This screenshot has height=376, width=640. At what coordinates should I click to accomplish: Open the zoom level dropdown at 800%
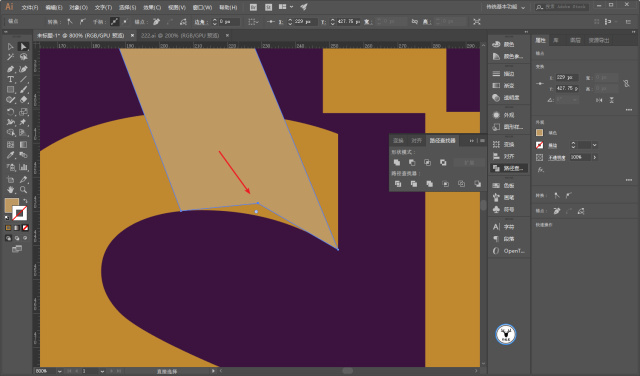click(60, 371)
